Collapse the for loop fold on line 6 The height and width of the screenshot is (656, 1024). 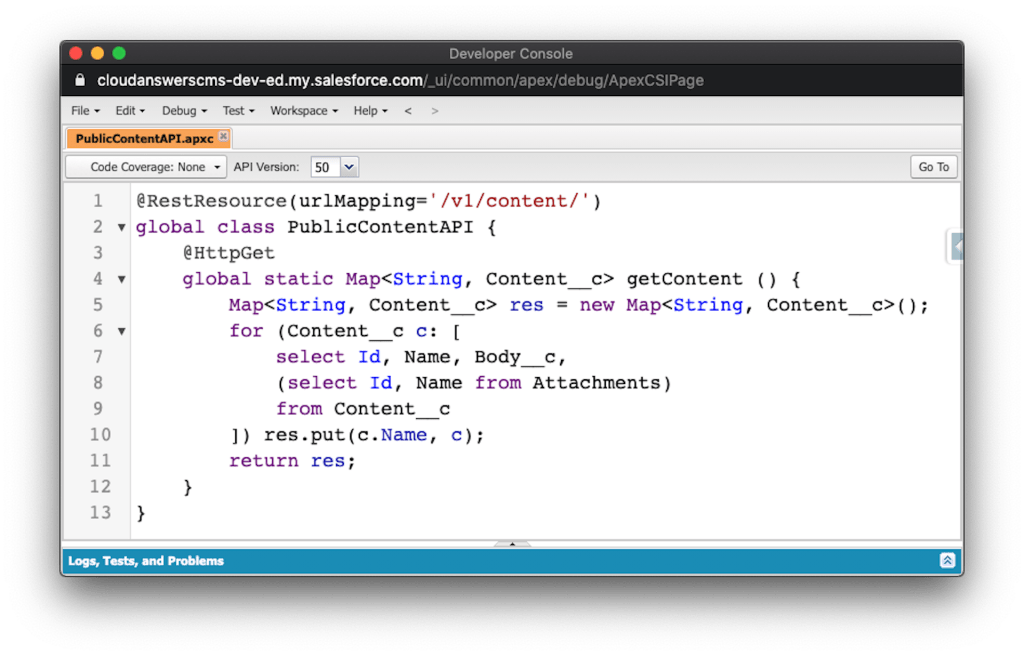[122, 331]
